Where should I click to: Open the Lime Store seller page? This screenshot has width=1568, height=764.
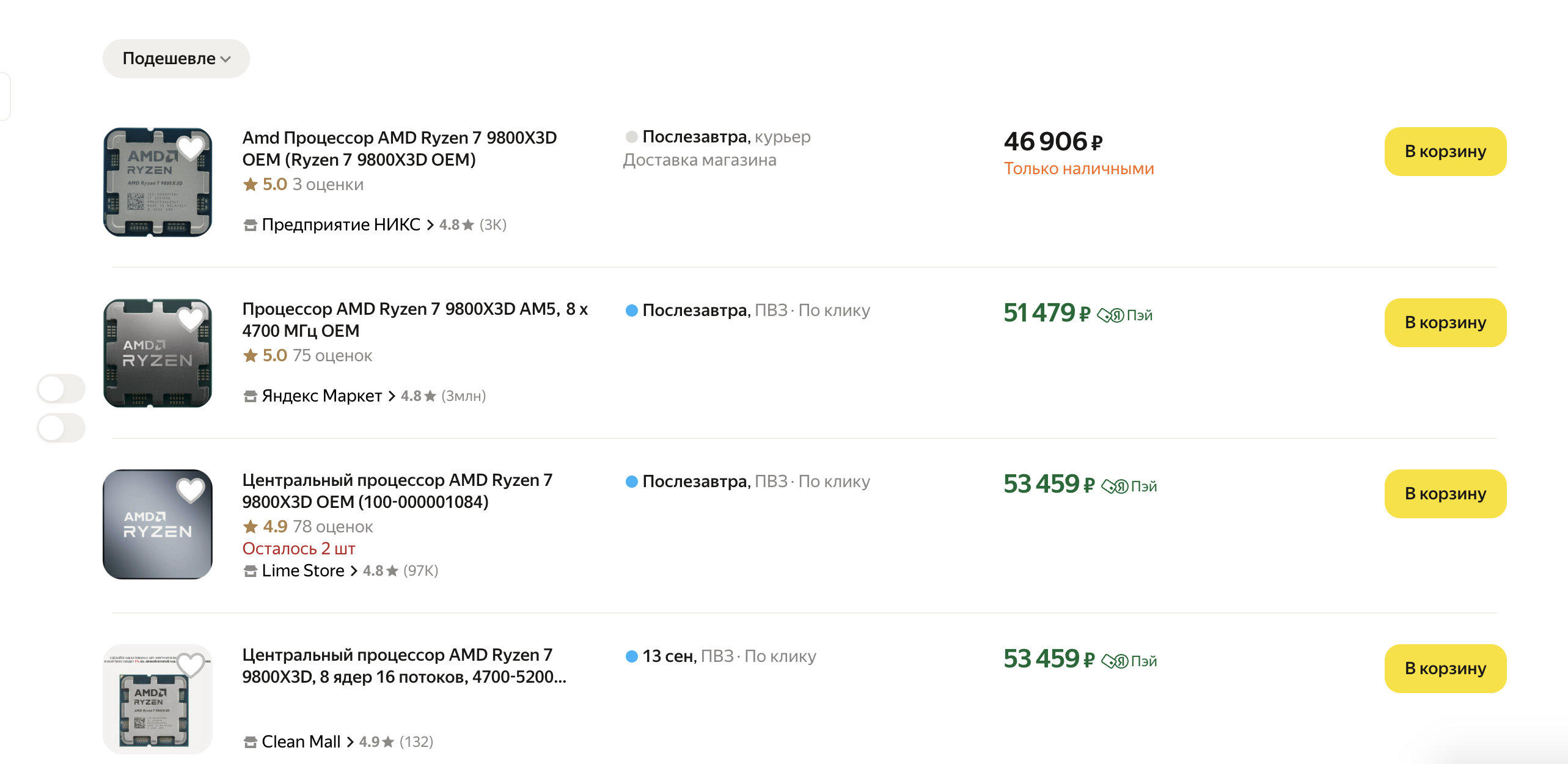coord(302,571)
